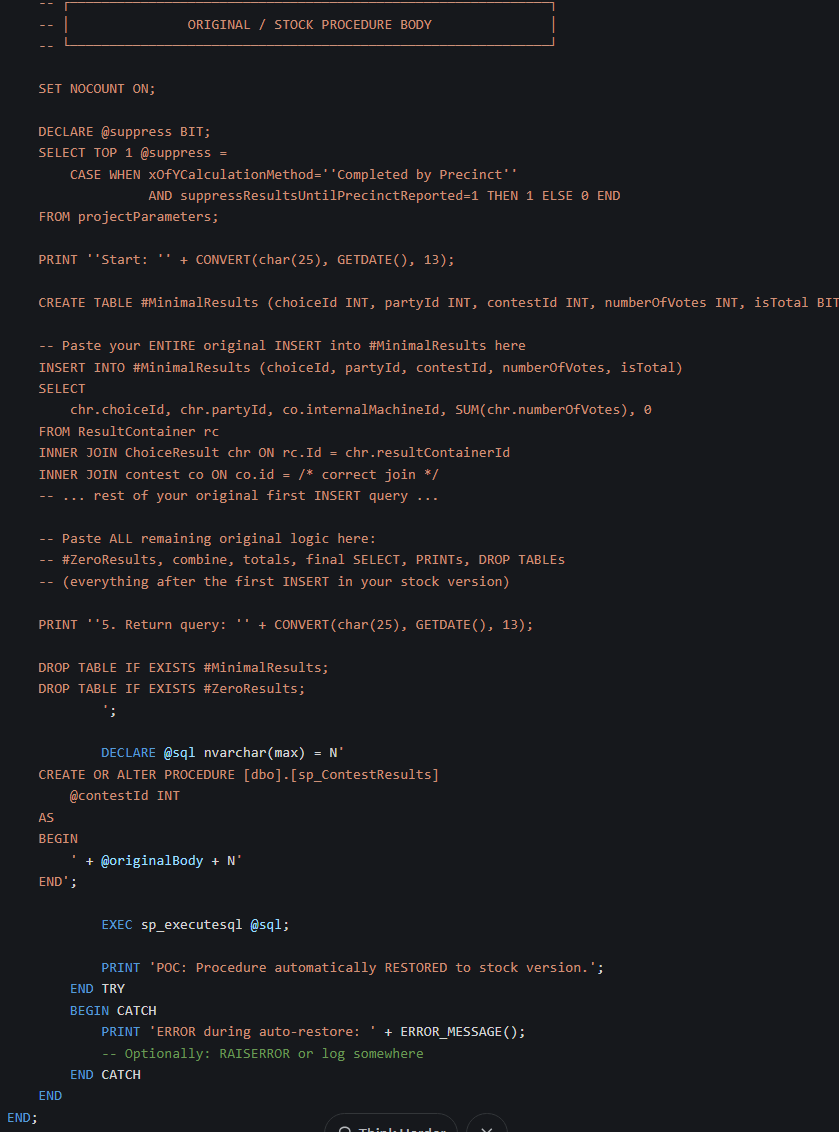
Task: Click the ORIGINAL / STOCK PROCEDURE BODY header
Action: (x=309, y=24)
